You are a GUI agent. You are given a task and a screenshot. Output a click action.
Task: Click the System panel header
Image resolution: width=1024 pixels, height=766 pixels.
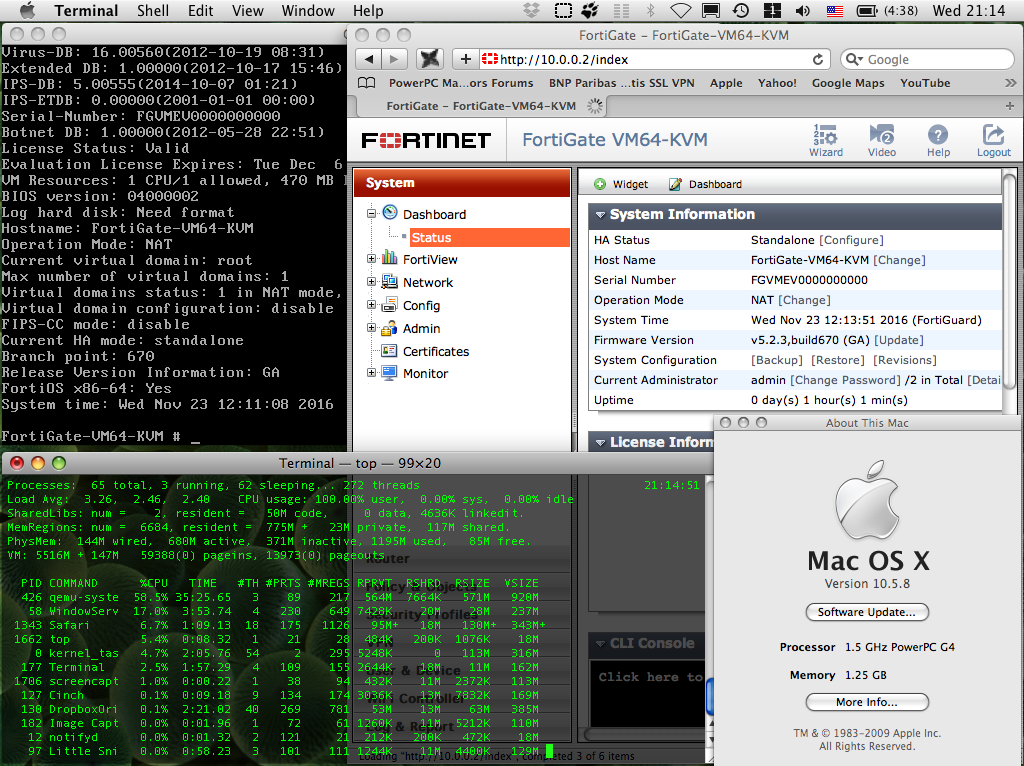(462, 183)
